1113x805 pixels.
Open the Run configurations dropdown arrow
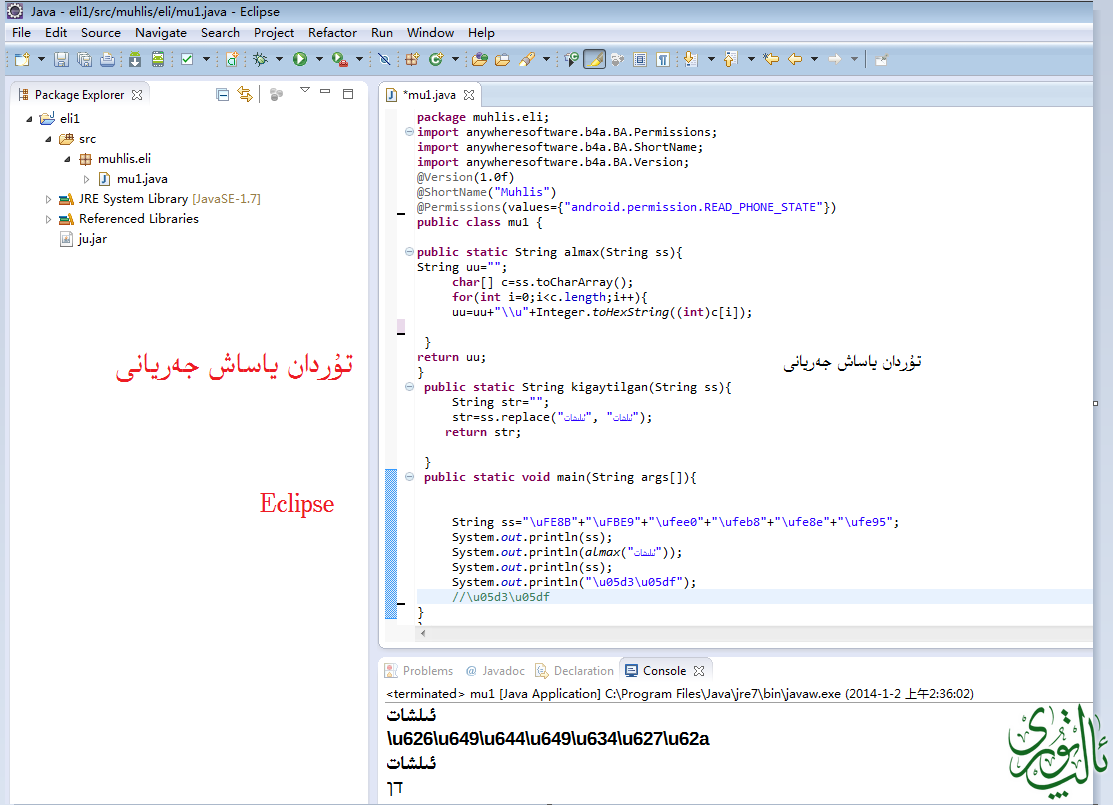319,60
